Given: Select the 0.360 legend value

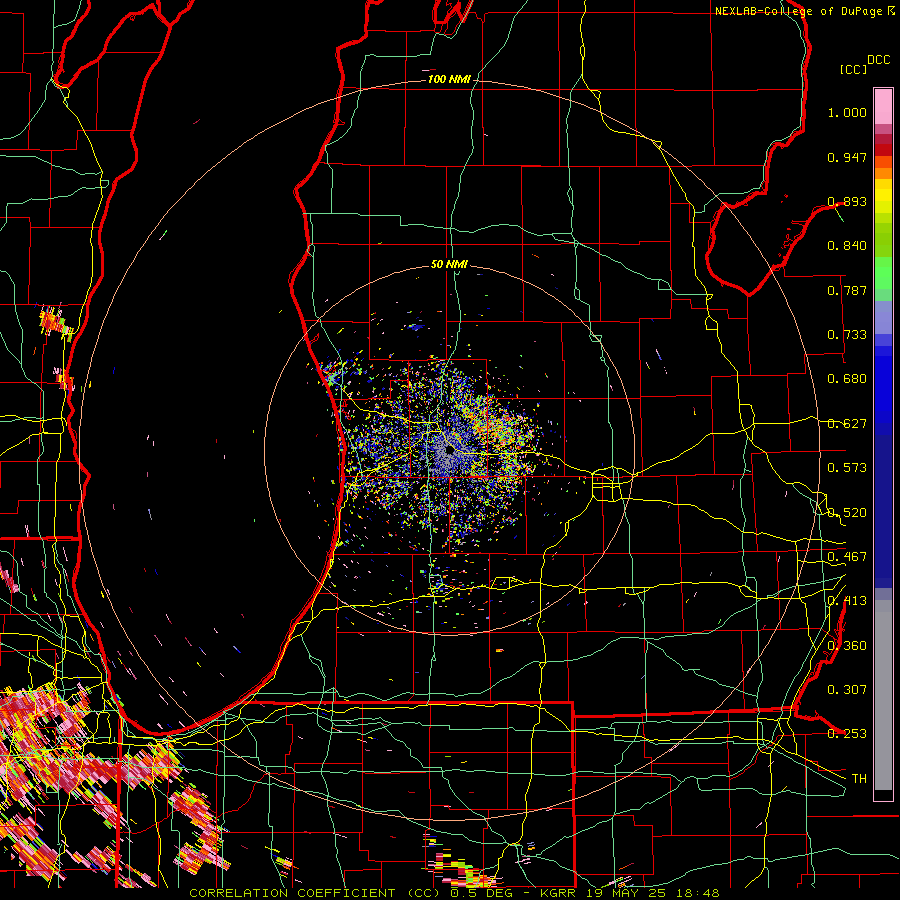Looking at the screenshot, I should (x=847, y=646).
